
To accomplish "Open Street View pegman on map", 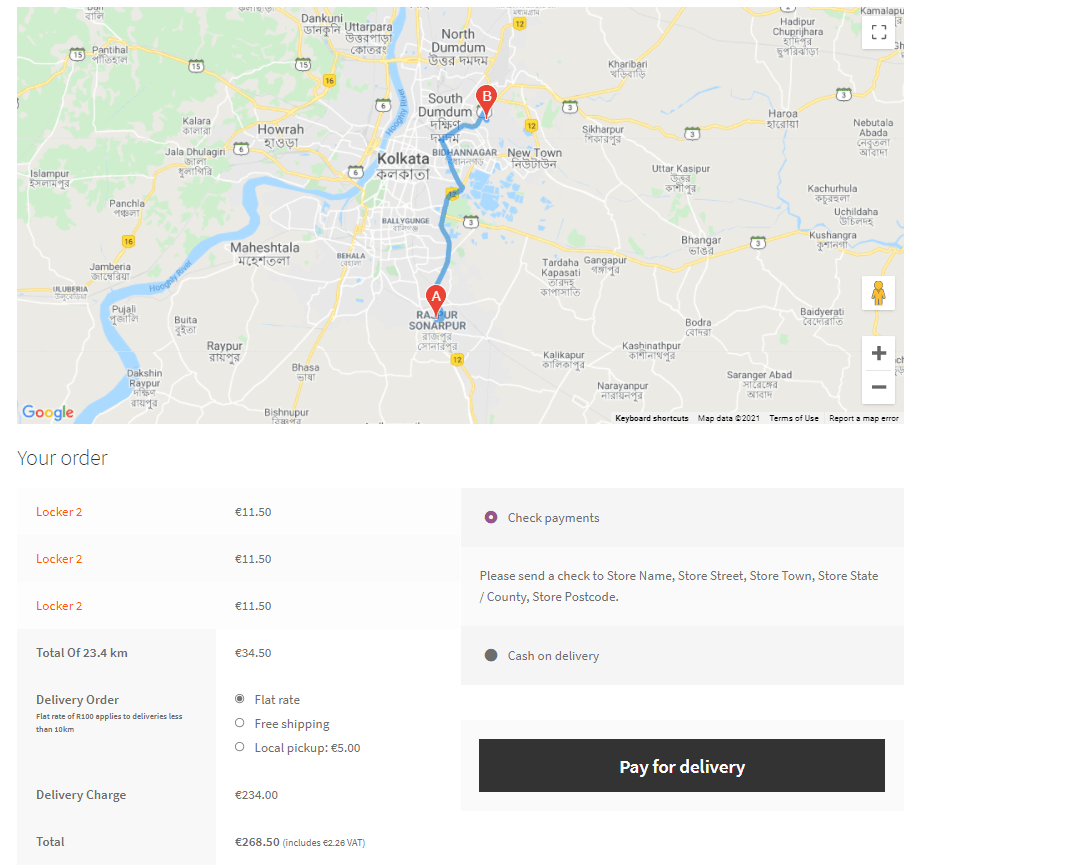I will 878,294.
